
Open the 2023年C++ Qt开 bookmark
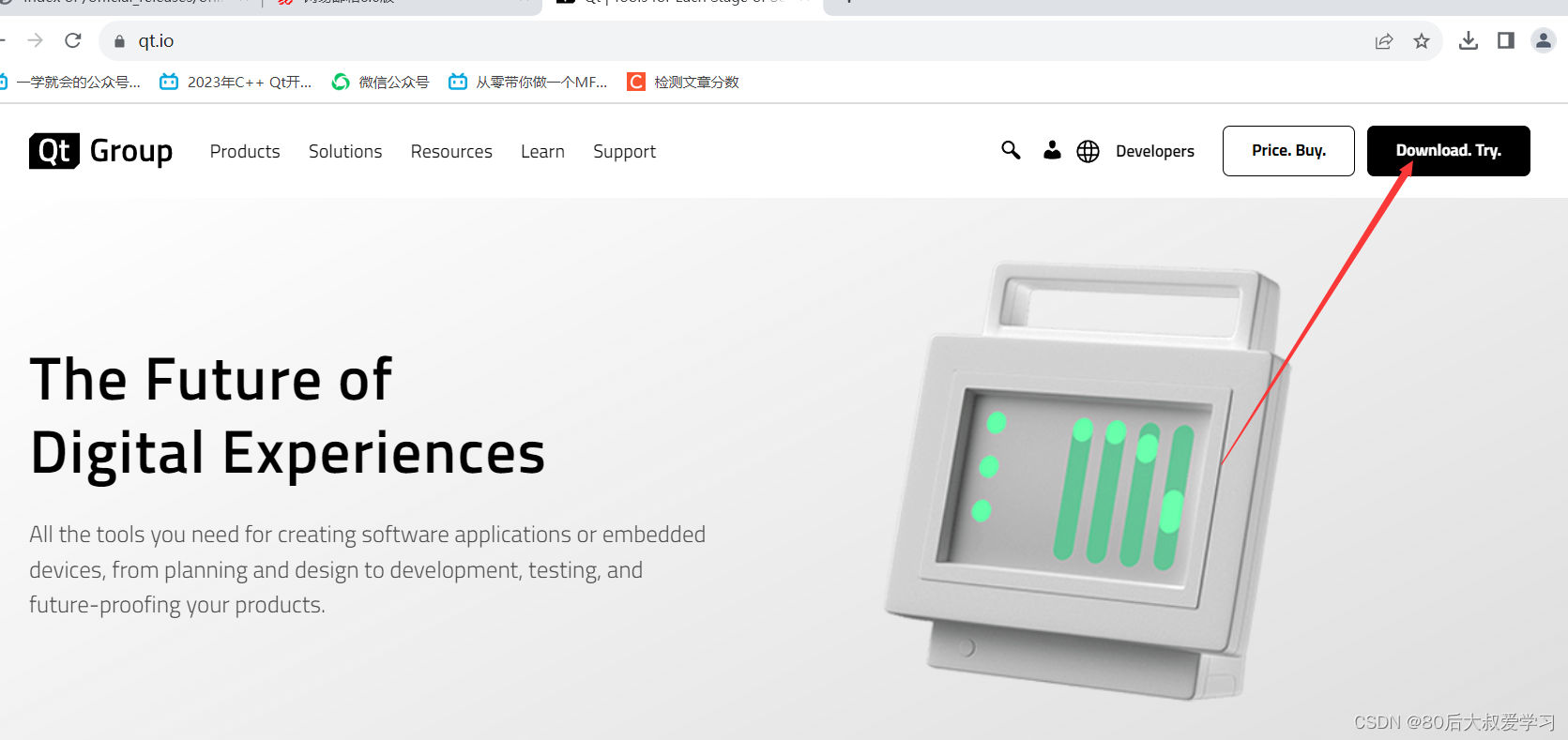pyautogui.click(x=236, y=83)
